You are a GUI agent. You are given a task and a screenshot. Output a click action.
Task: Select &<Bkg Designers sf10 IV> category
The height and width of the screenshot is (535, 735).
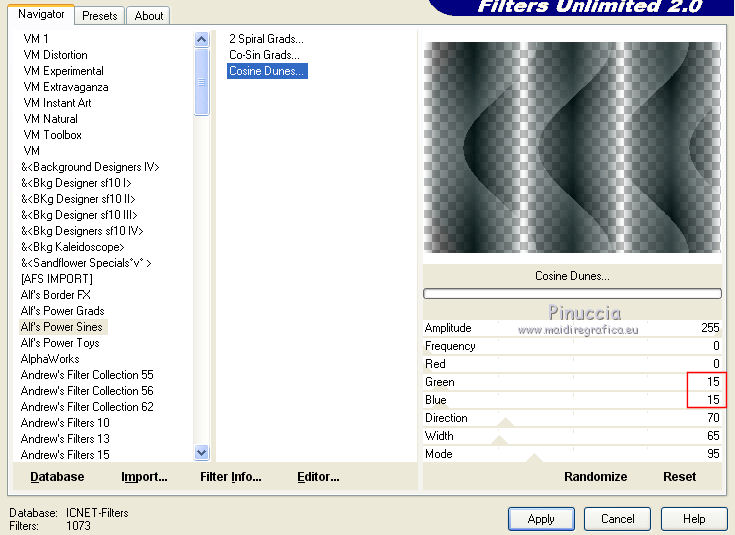pos(82,231)
